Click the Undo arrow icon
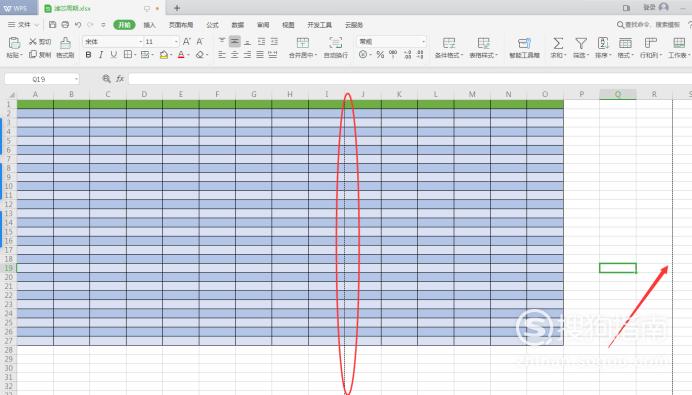Viewport: 692px width, 395px height. [78, 25]
